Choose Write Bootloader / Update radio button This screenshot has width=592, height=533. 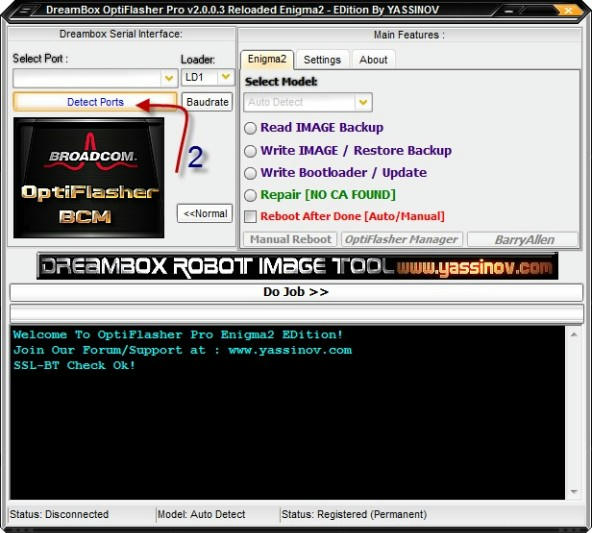(x=250, y=173)
